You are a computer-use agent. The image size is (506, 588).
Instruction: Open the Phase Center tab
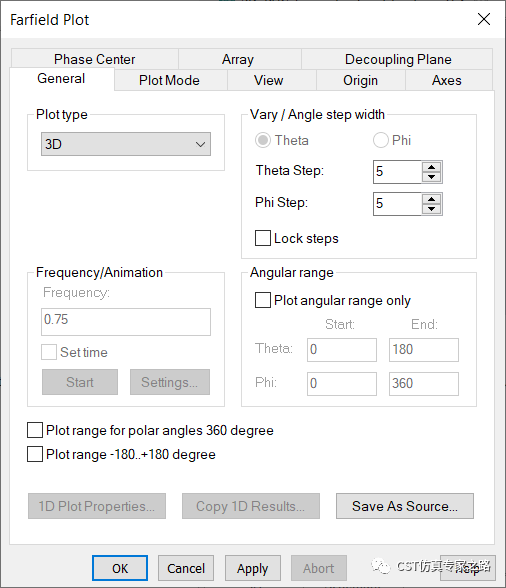[x=95, y=59]
